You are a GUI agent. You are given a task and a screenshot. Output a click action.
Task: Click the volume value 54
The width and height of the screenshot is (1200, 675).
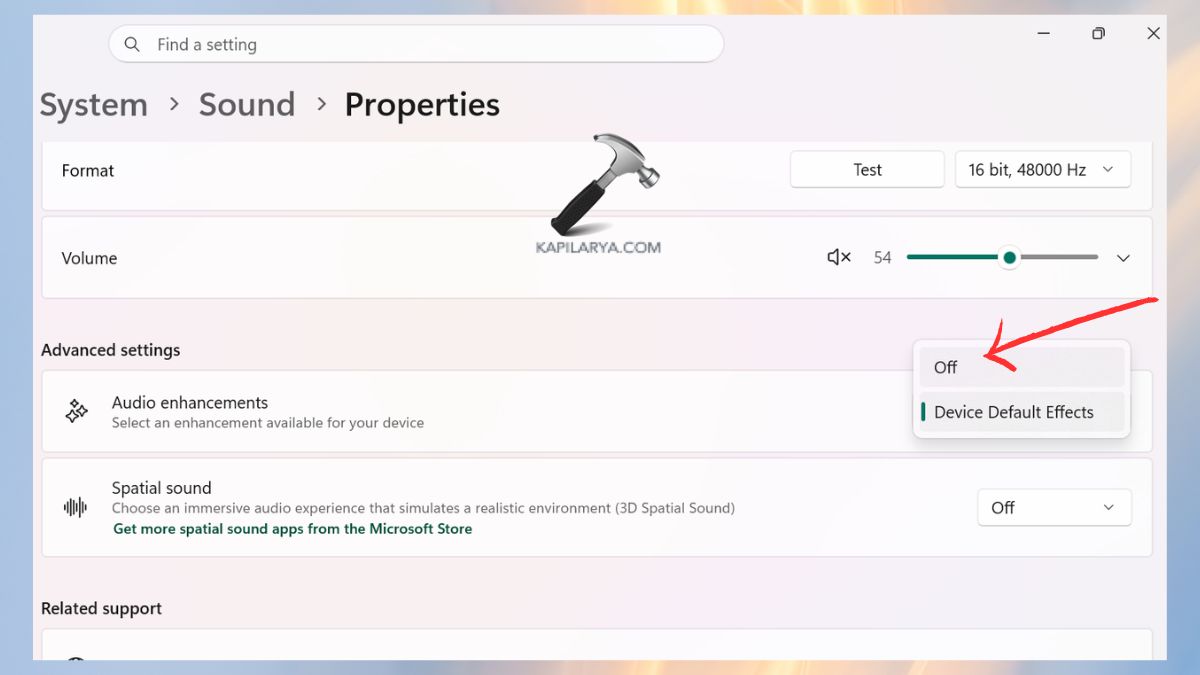point(882,258)
